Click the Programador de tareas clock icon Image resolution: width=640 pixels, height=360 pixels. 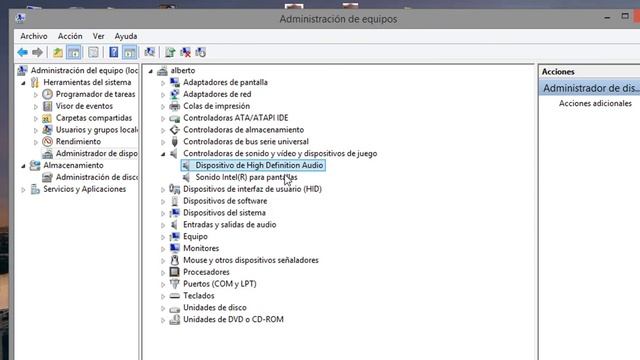coord(47,94)
